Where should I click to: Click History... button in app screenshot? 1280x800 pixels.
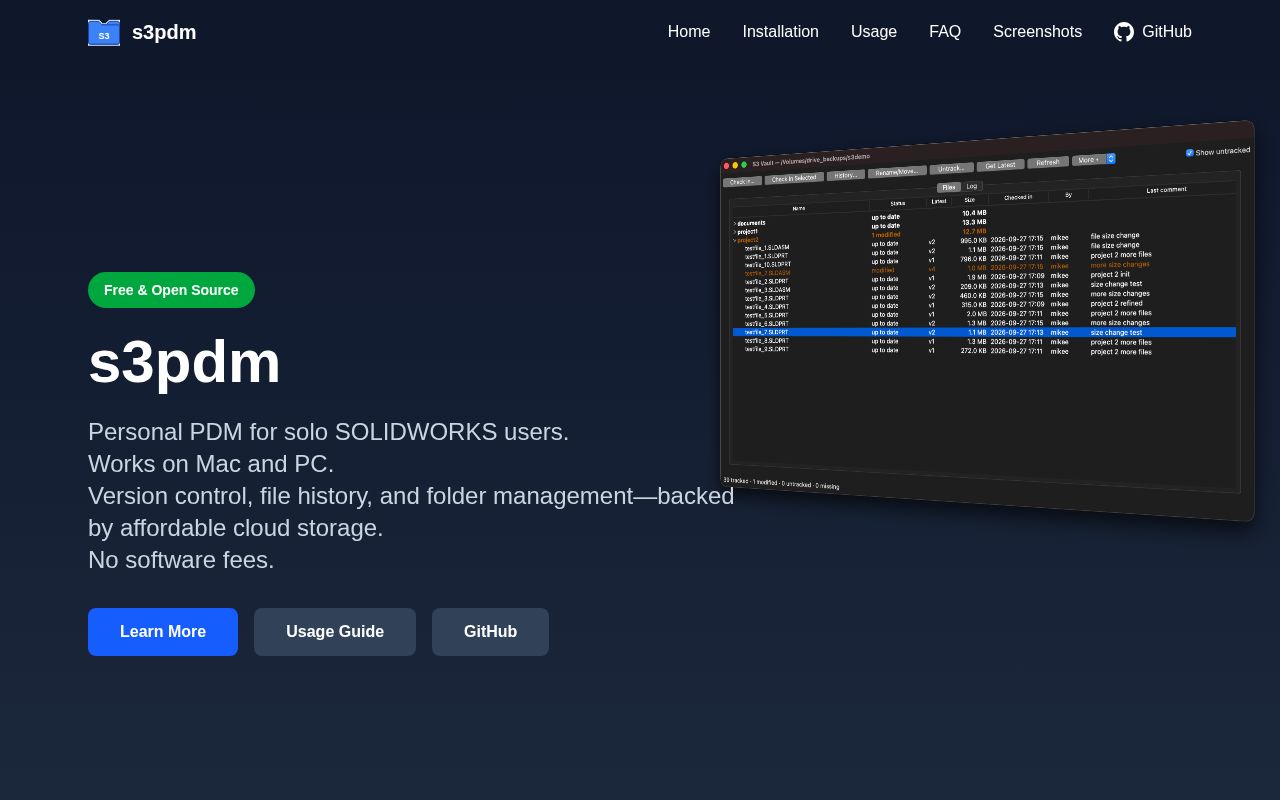[x=846, y=175]
